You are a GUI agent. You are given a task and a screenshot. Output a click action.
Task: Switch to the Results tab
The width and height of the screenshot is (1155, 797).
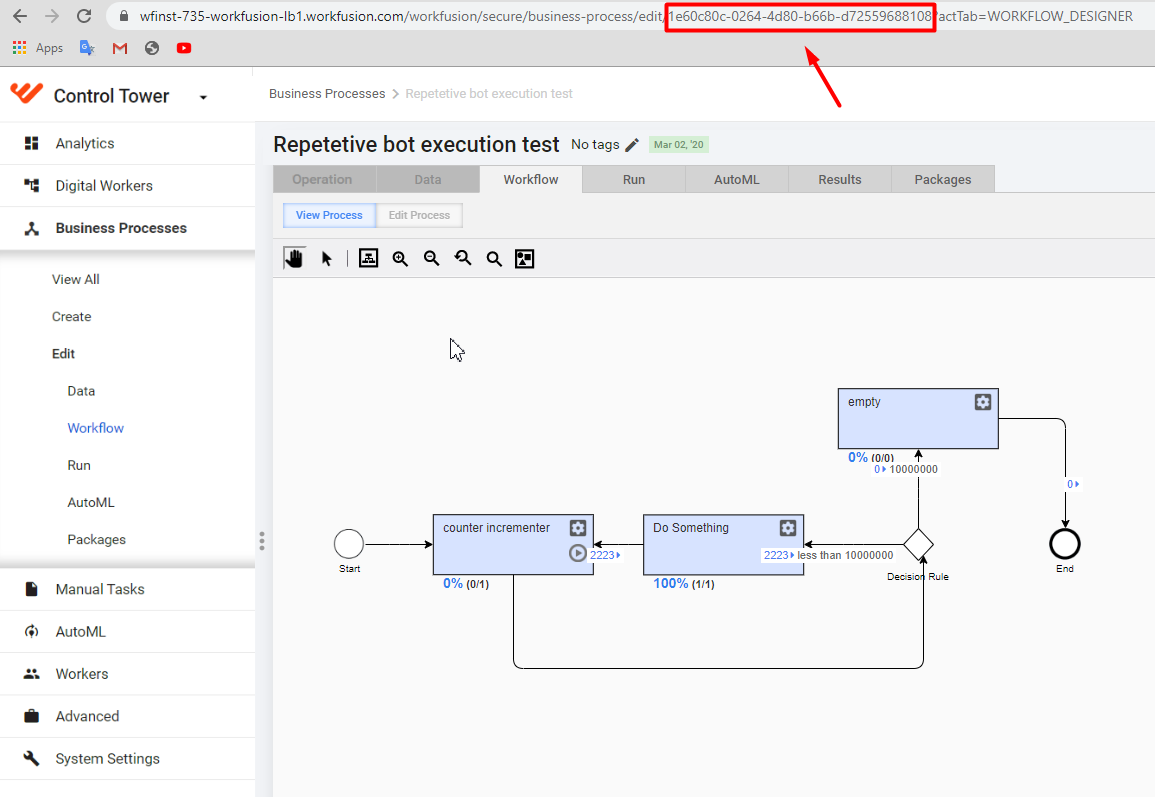click(840, 180)
